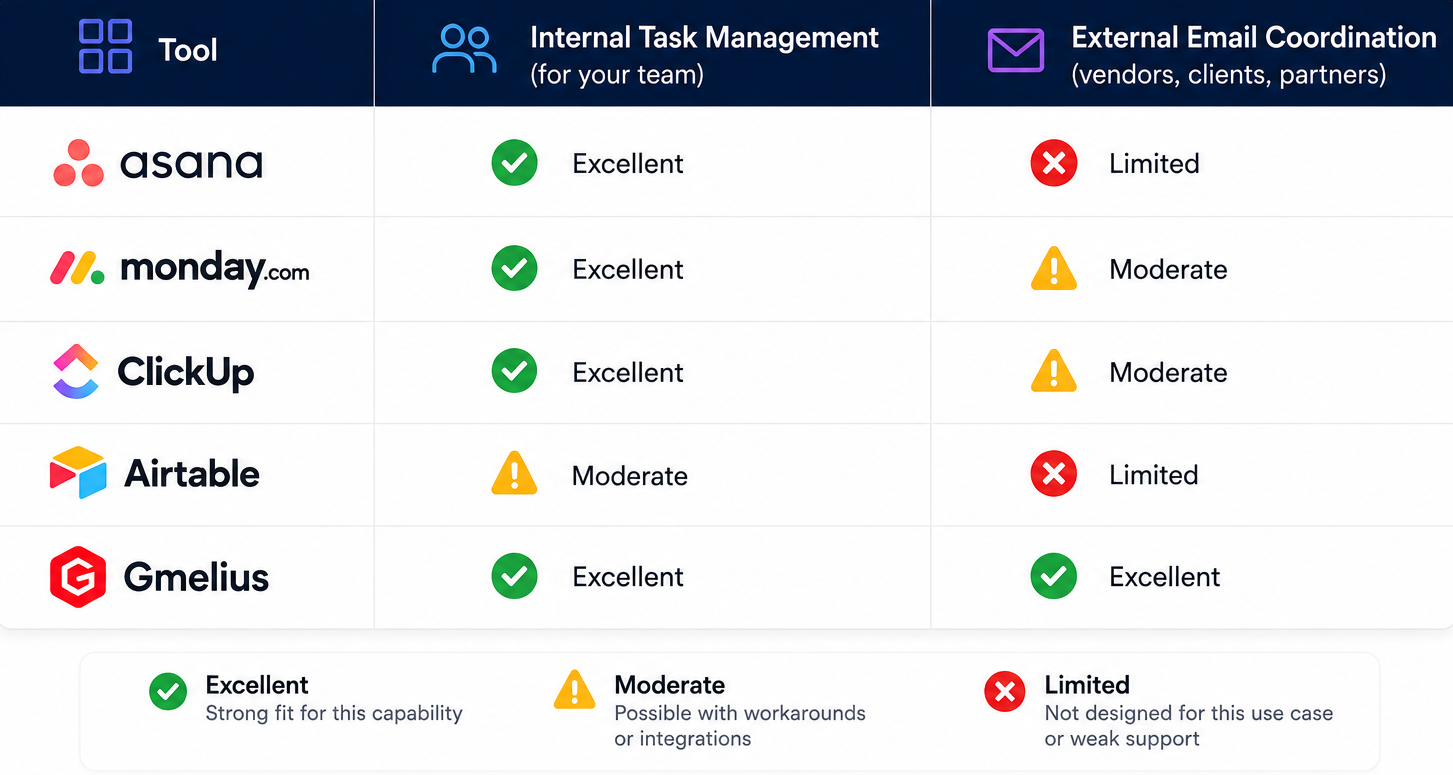Select the ClickUp chevron logo icon
This screenshot has width=1453, height=775.
tap(75, 372)
